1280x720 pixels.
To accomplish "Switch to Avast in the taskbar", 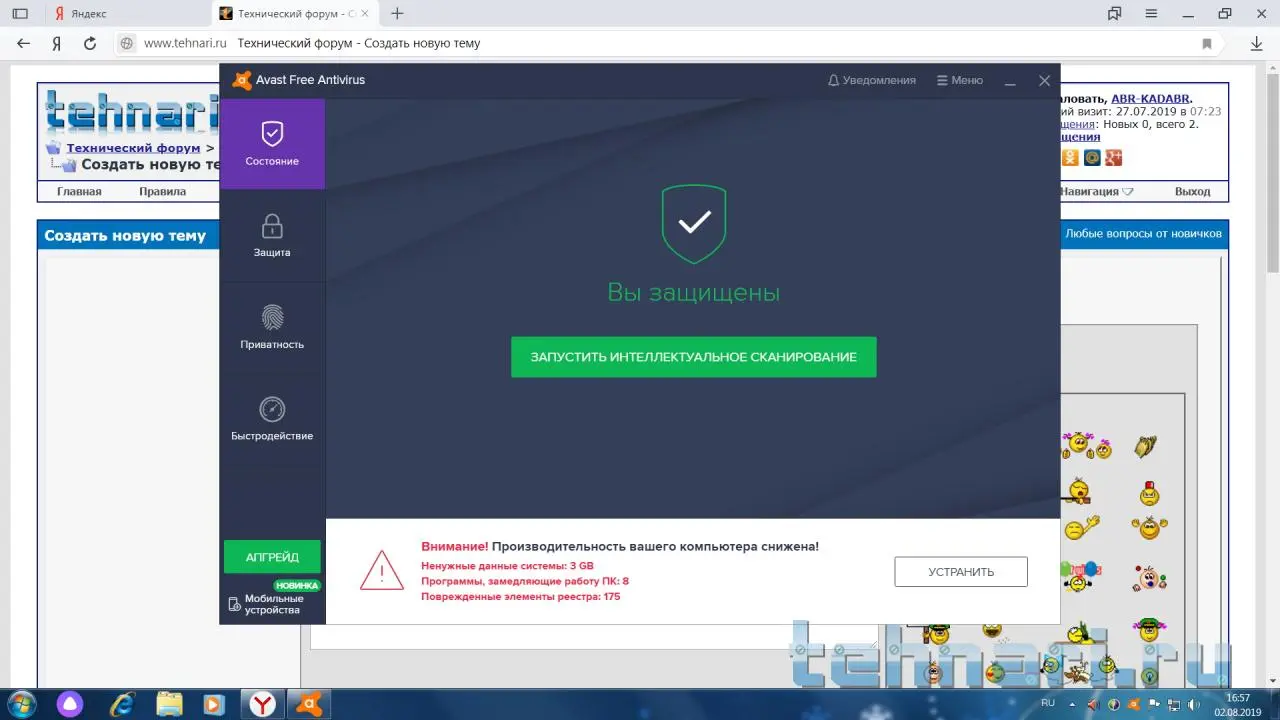I will coord(310,703).
